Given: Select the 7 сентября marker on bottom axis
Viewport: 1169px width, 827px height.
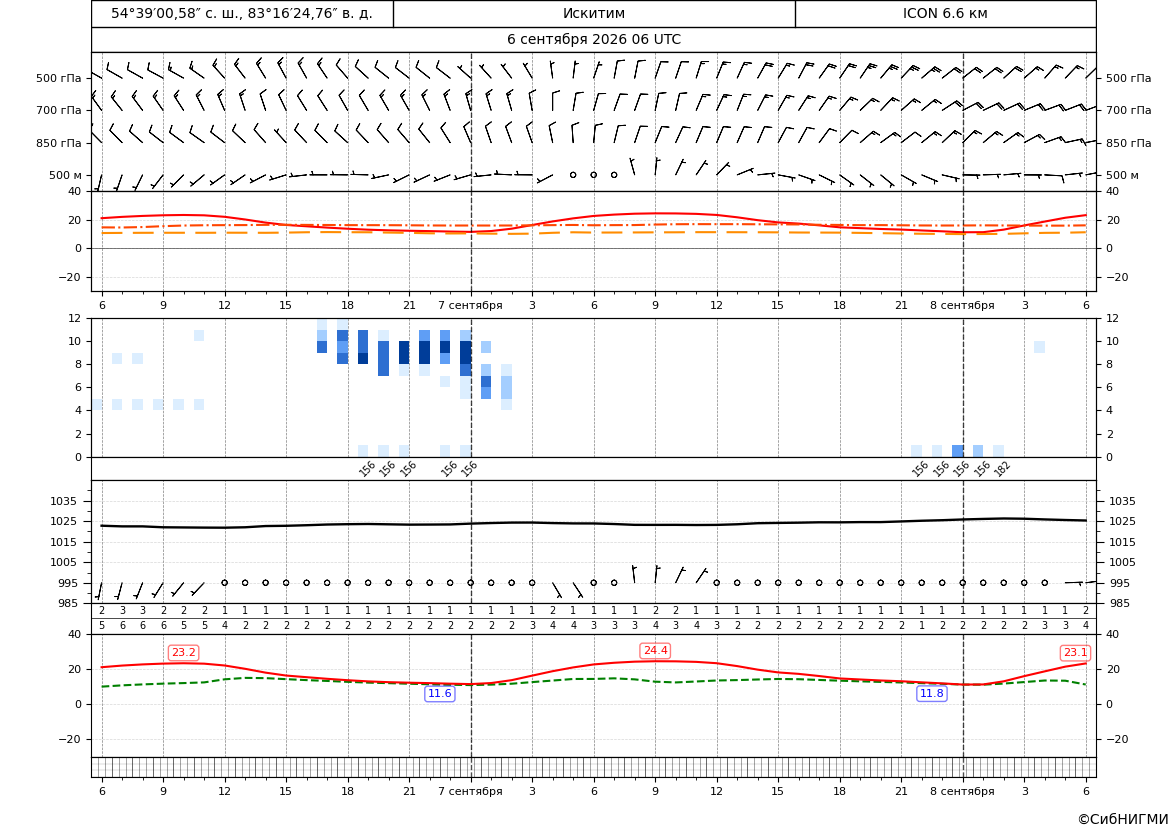Looking at the screenshot, I should pyautogui.click(x=470, y=791).
